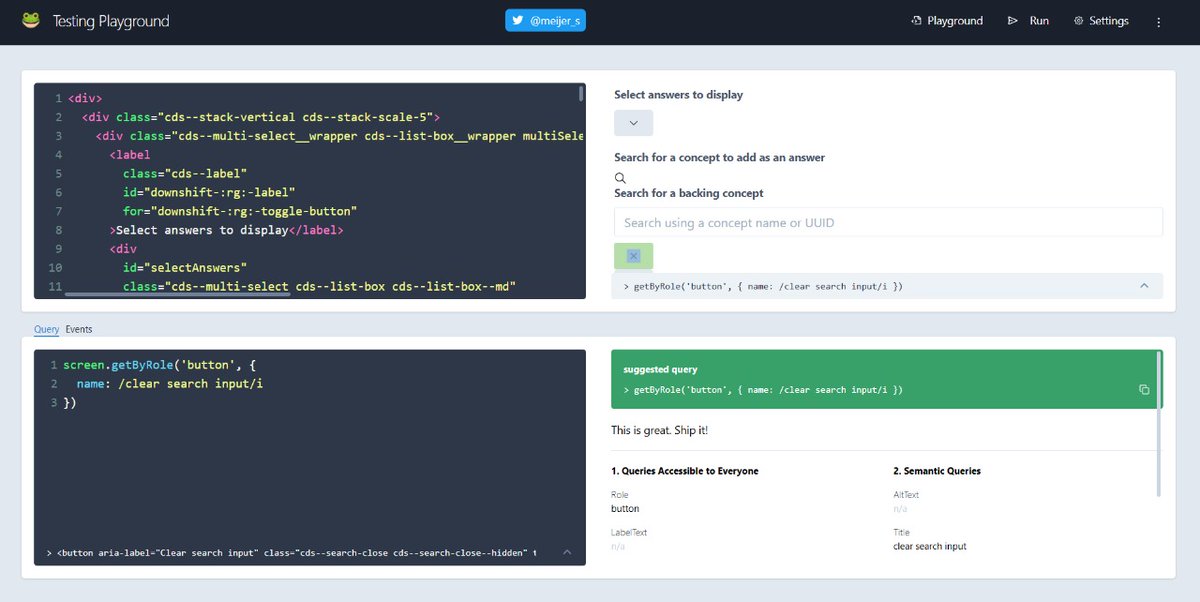Click '1. Queries Accessible to Everyone' heading
Image resolution: width=1200 pixels, height=602 pixels.
pyautogui.click(x=685, y=471)
